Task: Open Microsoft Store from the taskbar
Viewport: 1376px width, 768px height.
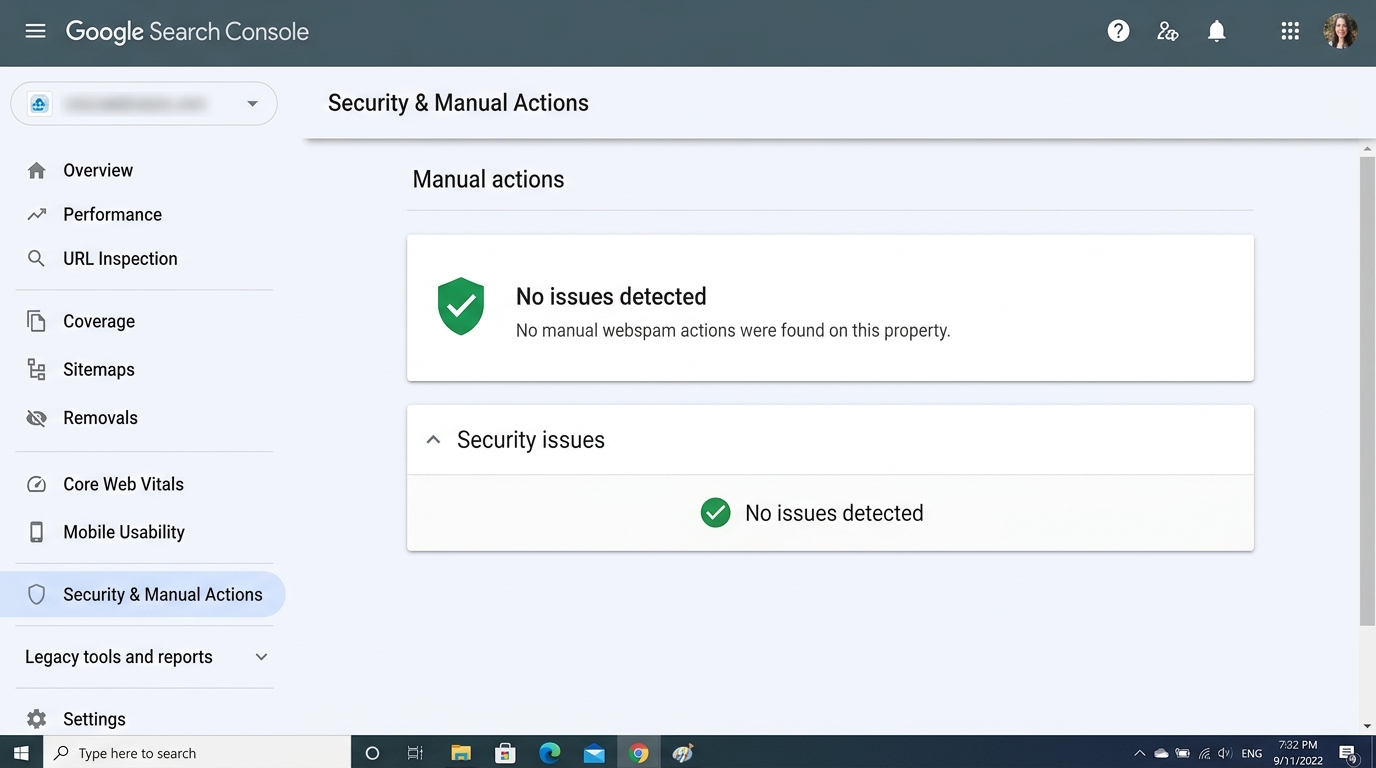Action: (x=505, y=753)
